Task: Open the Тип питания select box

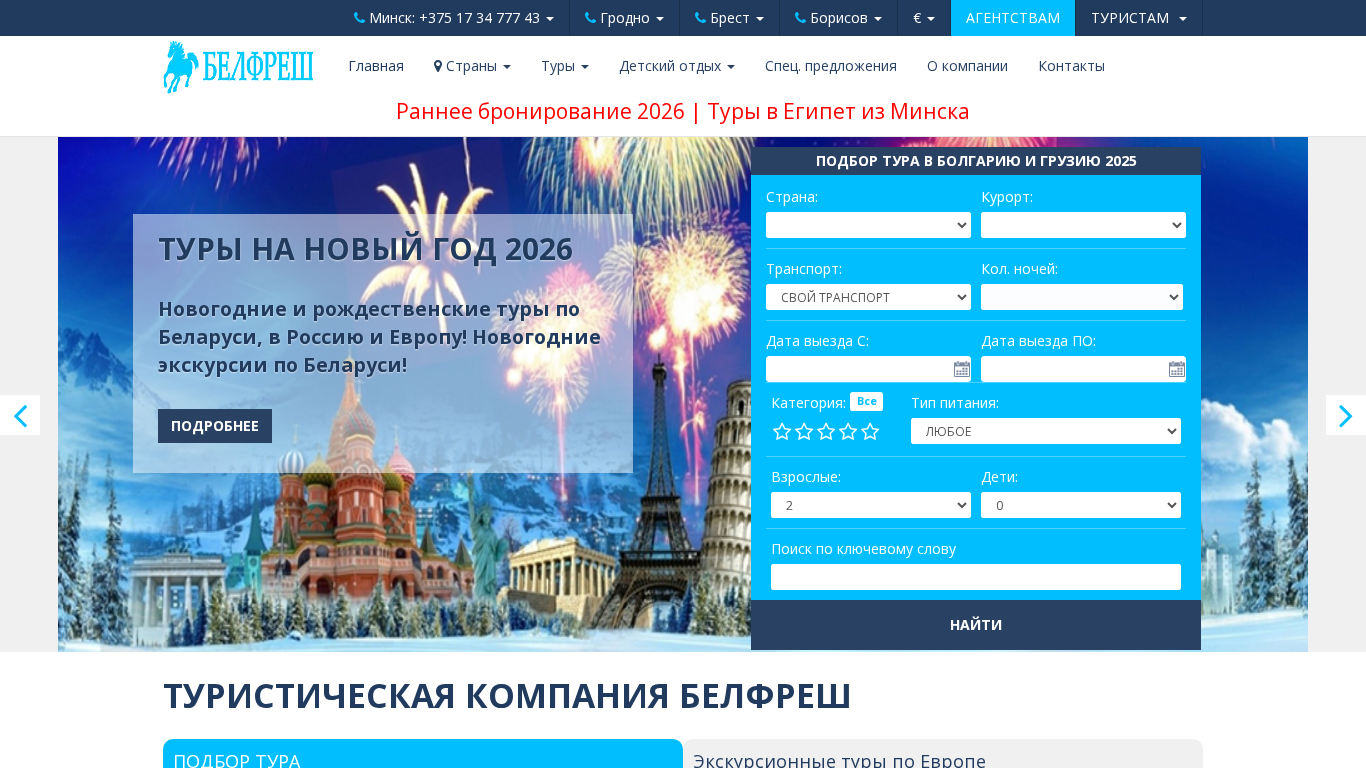Action: [x=1046, y=431]
